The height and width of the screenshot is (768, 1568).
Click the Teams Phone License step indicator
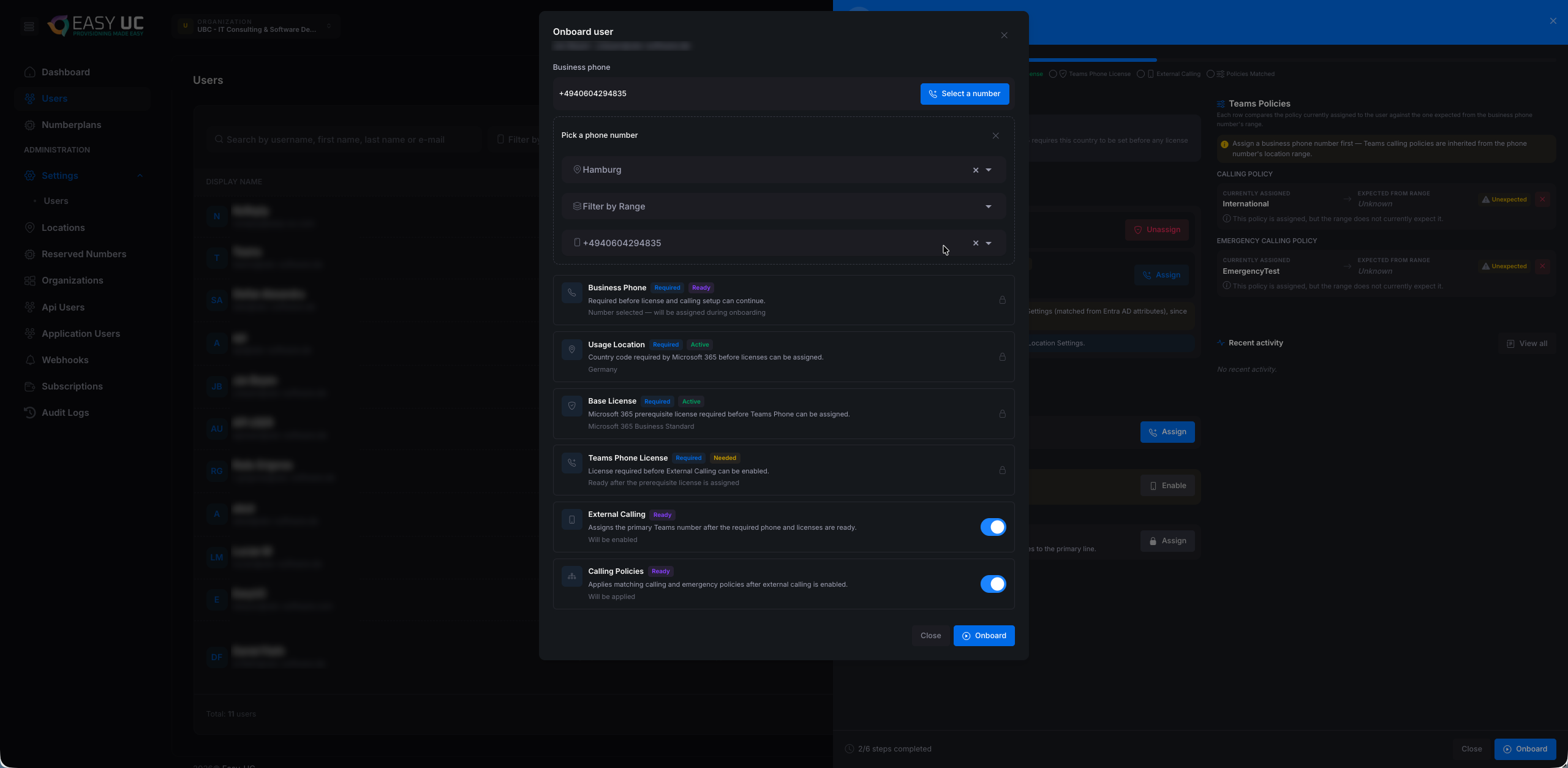point(1090,74)
